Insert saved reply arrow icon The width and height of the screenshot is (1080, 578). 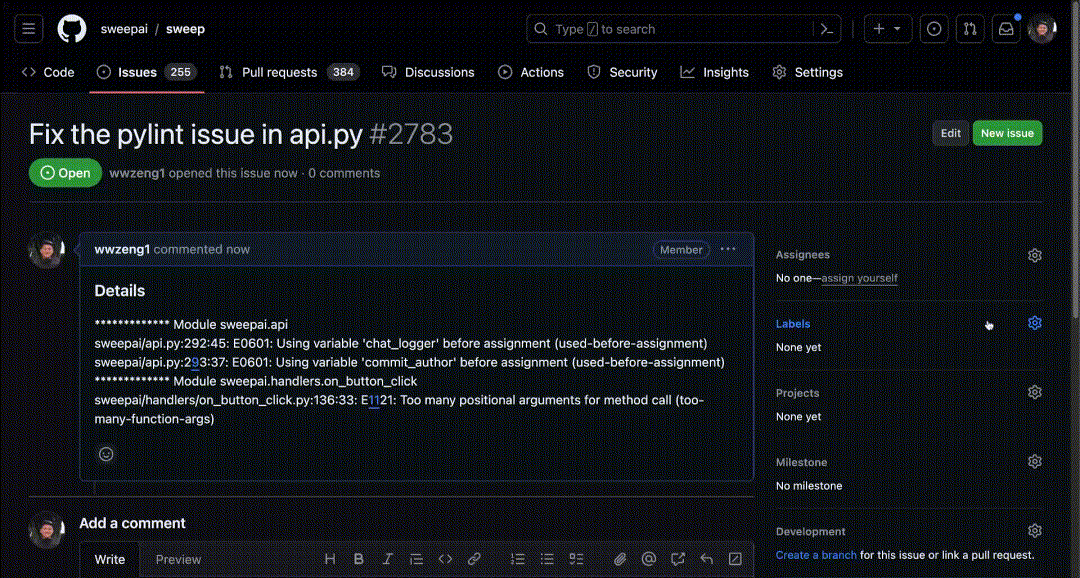(x=707, y=559)
